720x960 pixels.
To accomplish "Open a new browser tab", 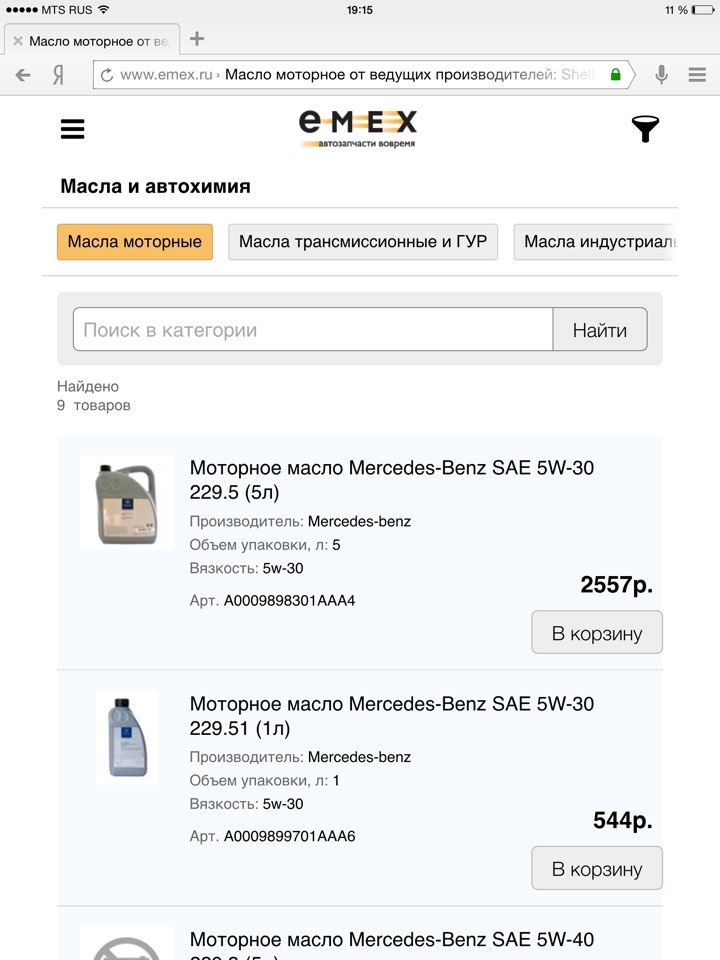I will [197, 39].
